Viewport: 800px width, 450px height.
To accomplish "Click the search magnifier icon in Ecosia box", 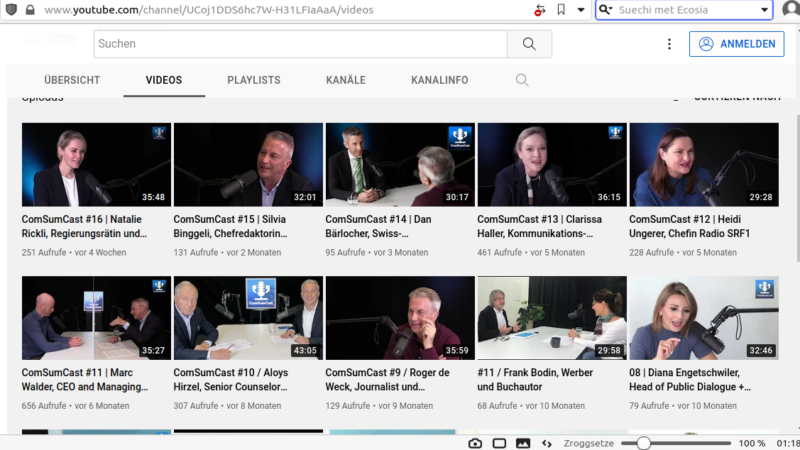I will (x=605, y=10).
